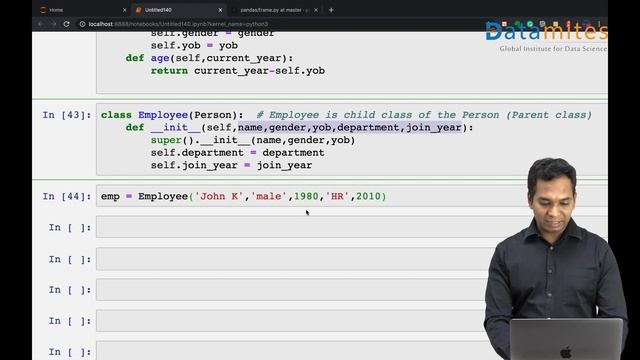640x360 pixels.
Task: Click 'return current_year-self.yob' line
Action: (x=238, y=71)
